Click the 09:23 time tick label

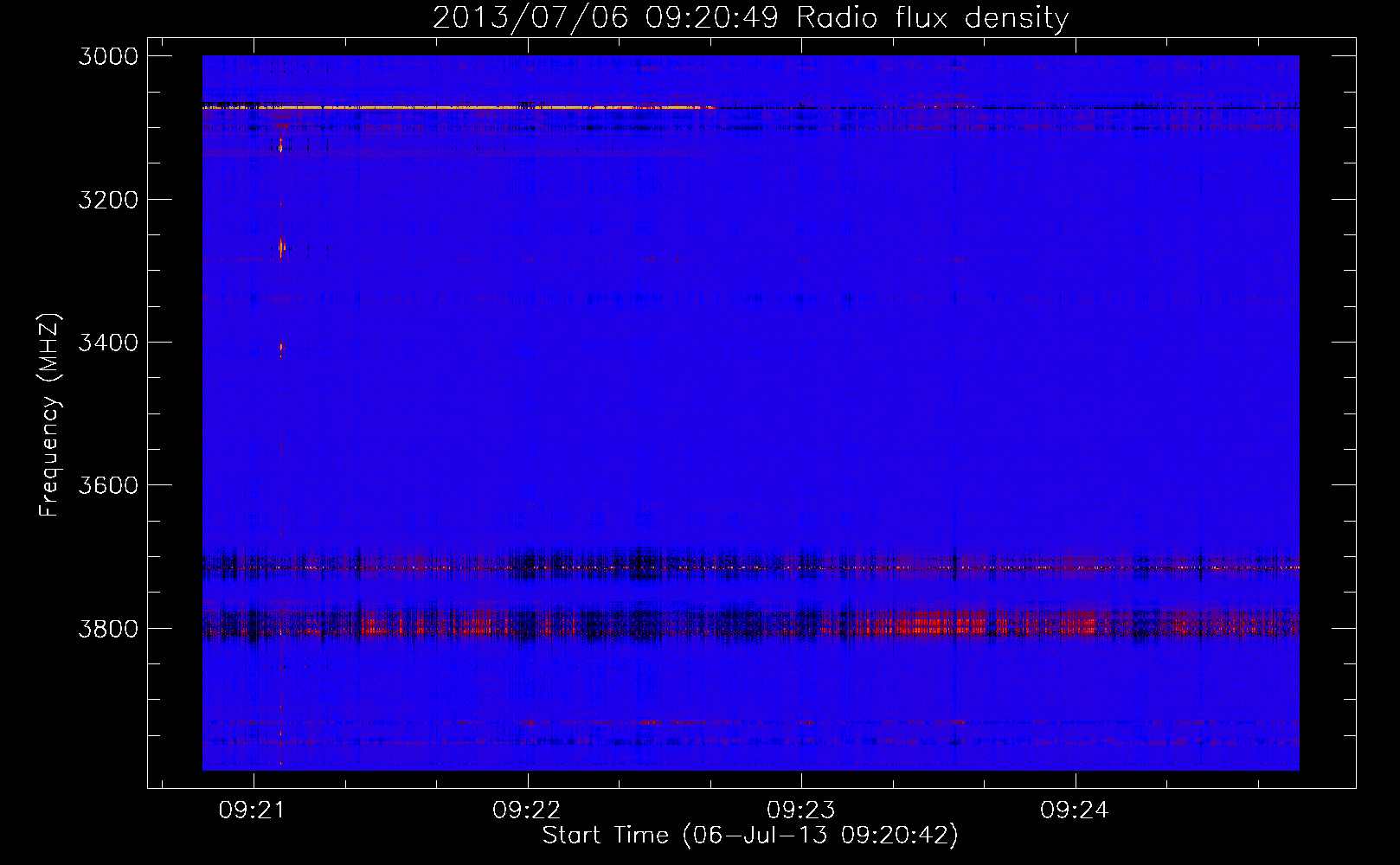pos(801,810)
